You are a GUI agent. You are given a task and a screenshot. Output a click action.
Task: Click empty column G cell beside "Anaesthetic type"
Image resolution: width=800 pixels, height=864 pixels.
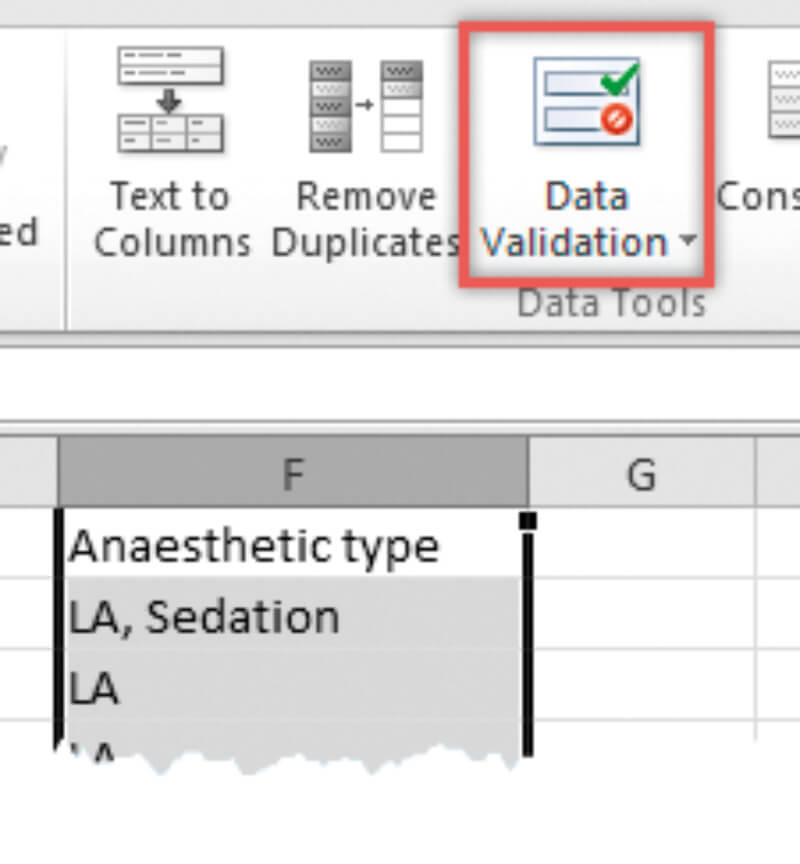point(640,546)
